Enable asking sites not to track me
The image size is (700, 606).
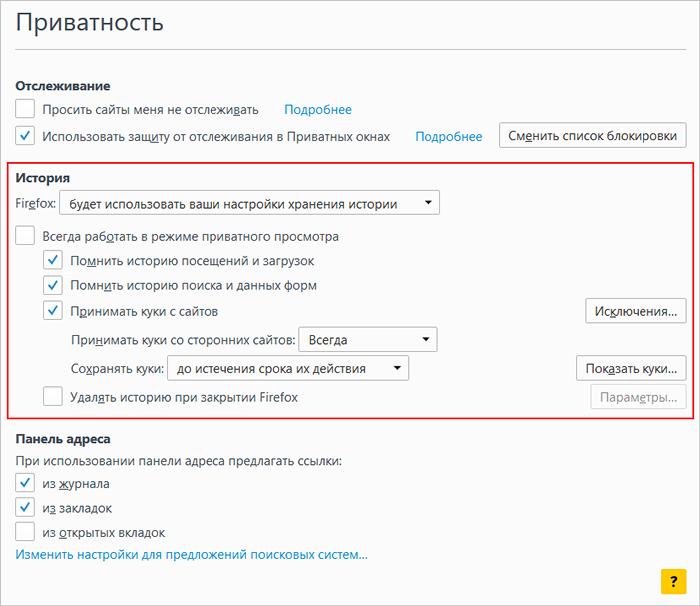pyautogui.click(x=25, y=109)
